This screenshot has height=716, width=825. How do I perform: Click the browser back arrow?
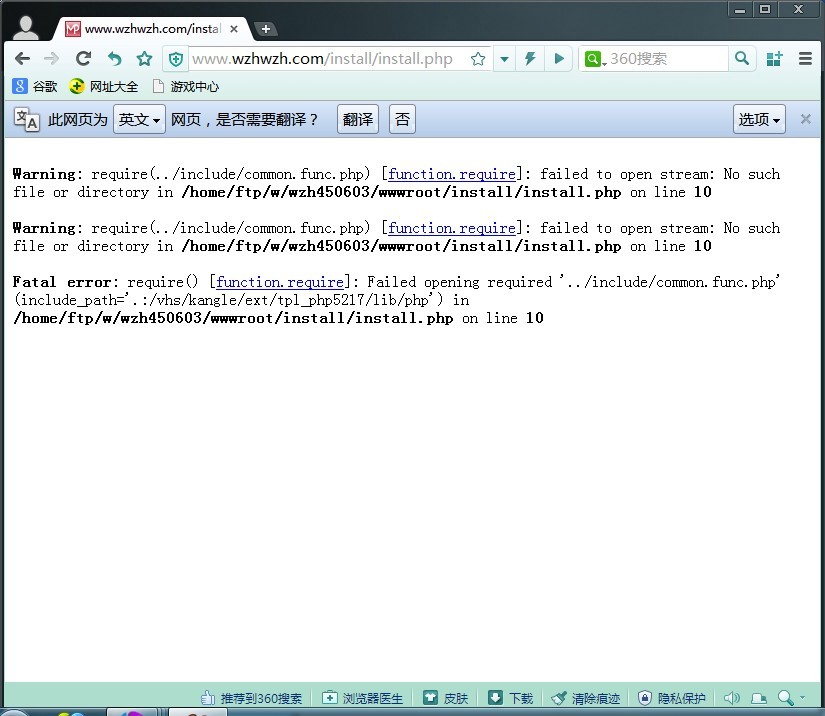point(22,59)
